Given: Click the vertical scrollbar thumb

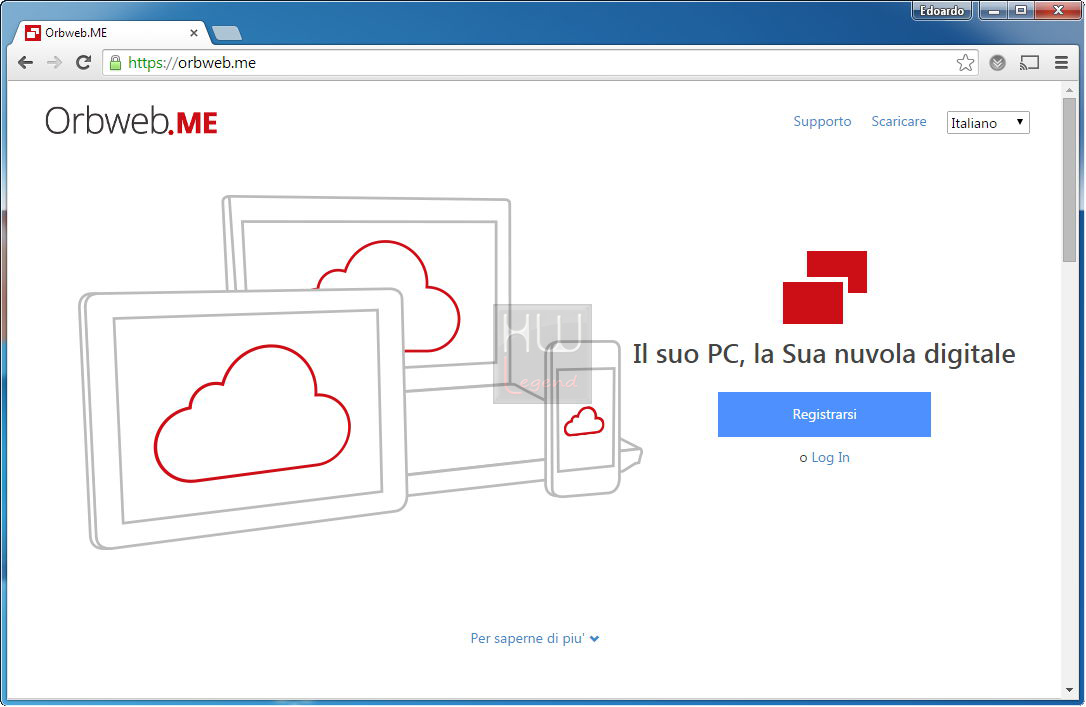Looking at the screenshot, I should click(1069, 180).
